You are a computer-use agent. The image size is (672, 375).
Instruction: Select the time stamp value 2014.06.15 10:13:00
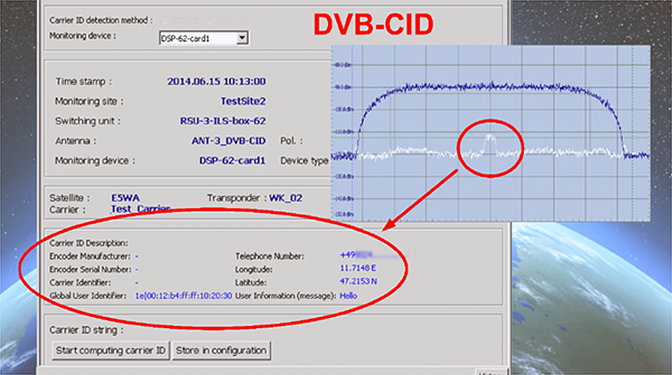point(216,81)
